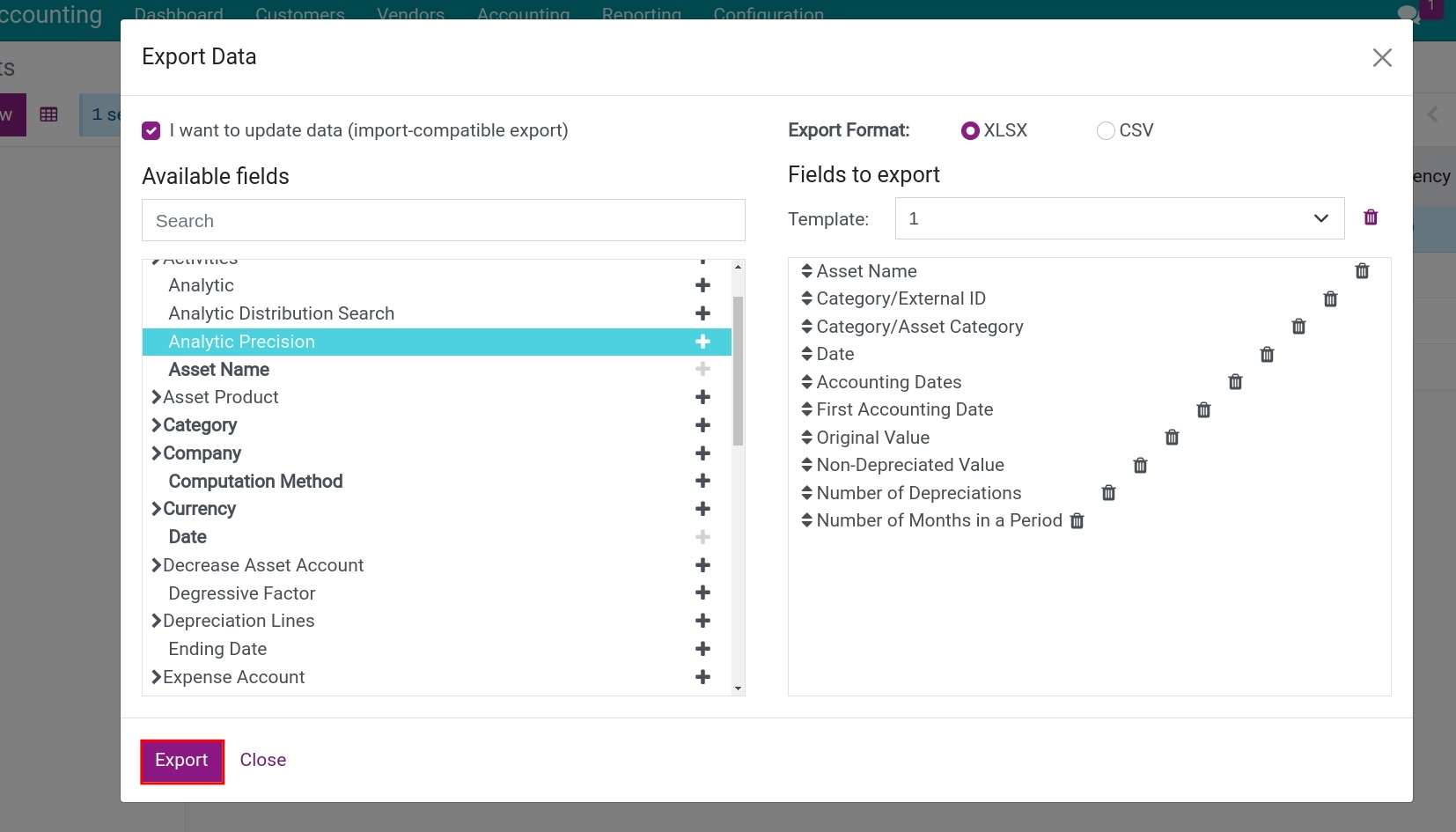Click Non-Depreciated Value export entry
The image size is (1456, 832).
tap(910, 465)
